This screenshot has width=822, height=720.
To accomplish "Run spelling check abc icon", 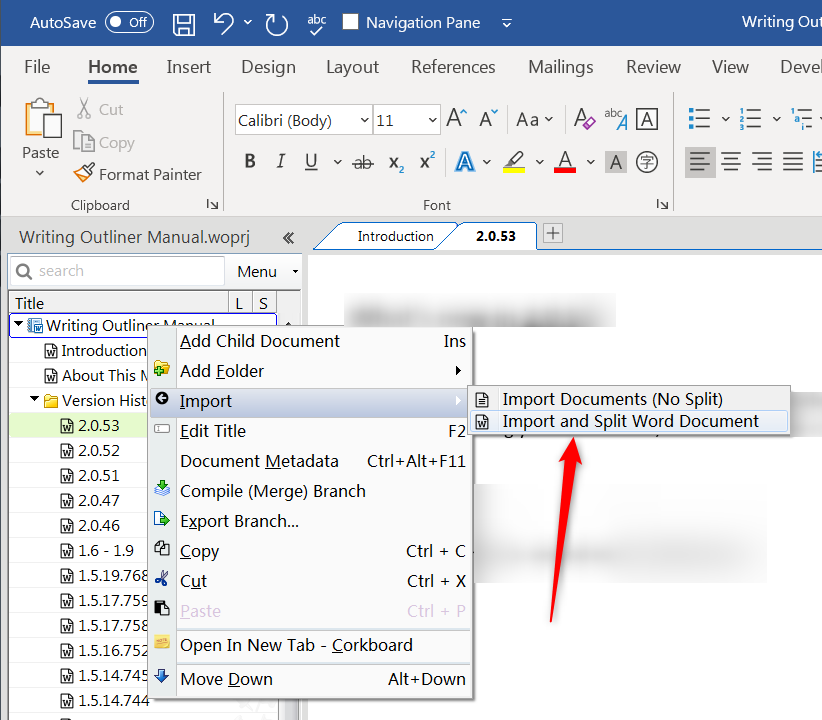I will tap(317, 24).
